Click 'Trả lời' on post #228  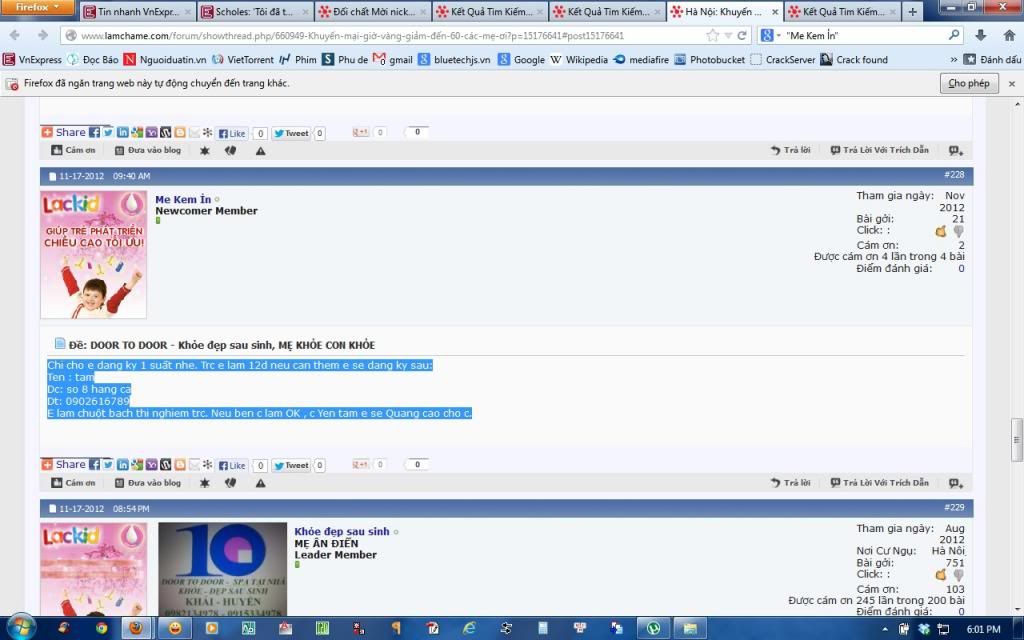(x=790, y=483)
